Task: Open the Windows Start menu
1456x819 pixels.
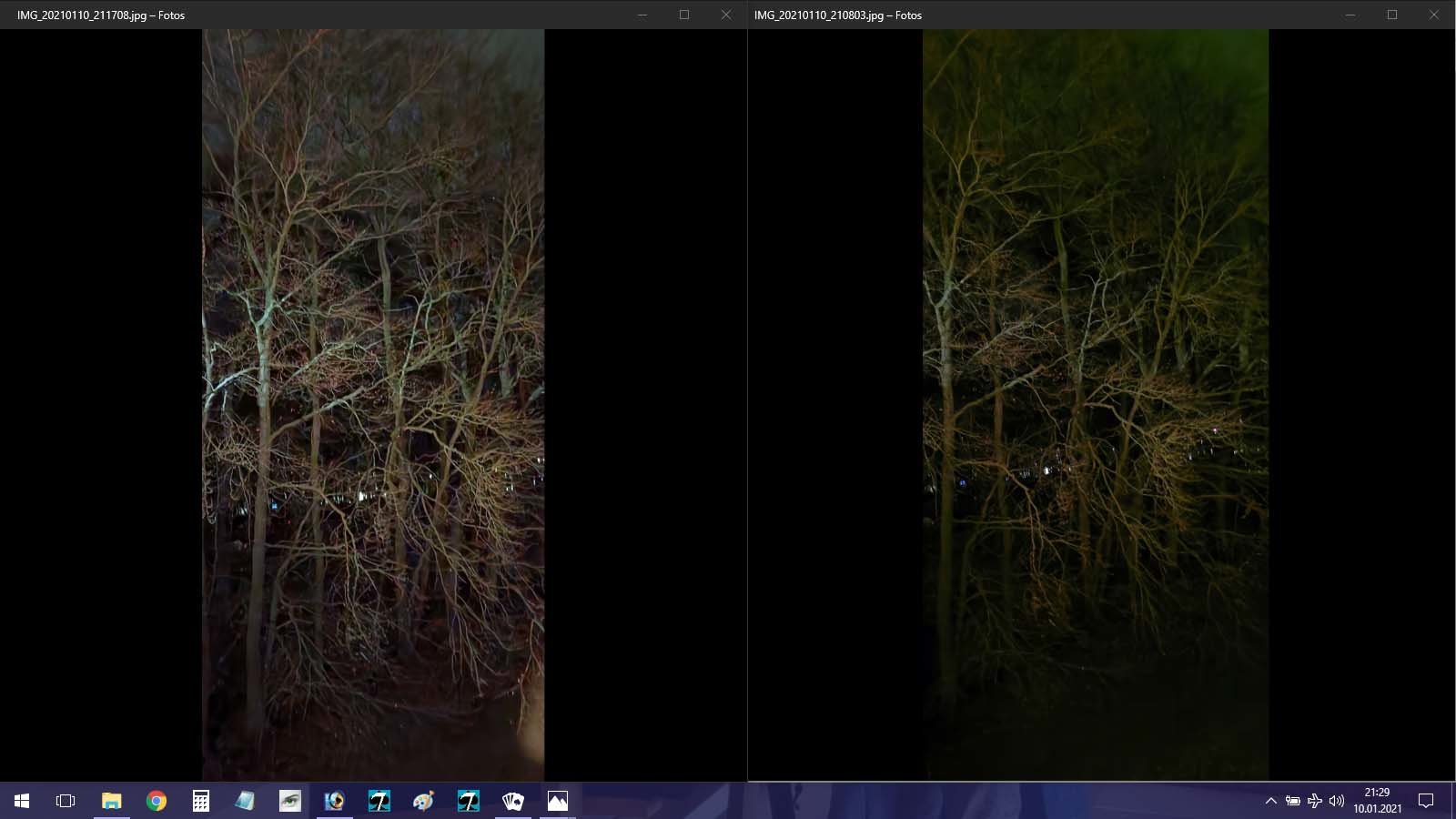Action: point(22,801)
